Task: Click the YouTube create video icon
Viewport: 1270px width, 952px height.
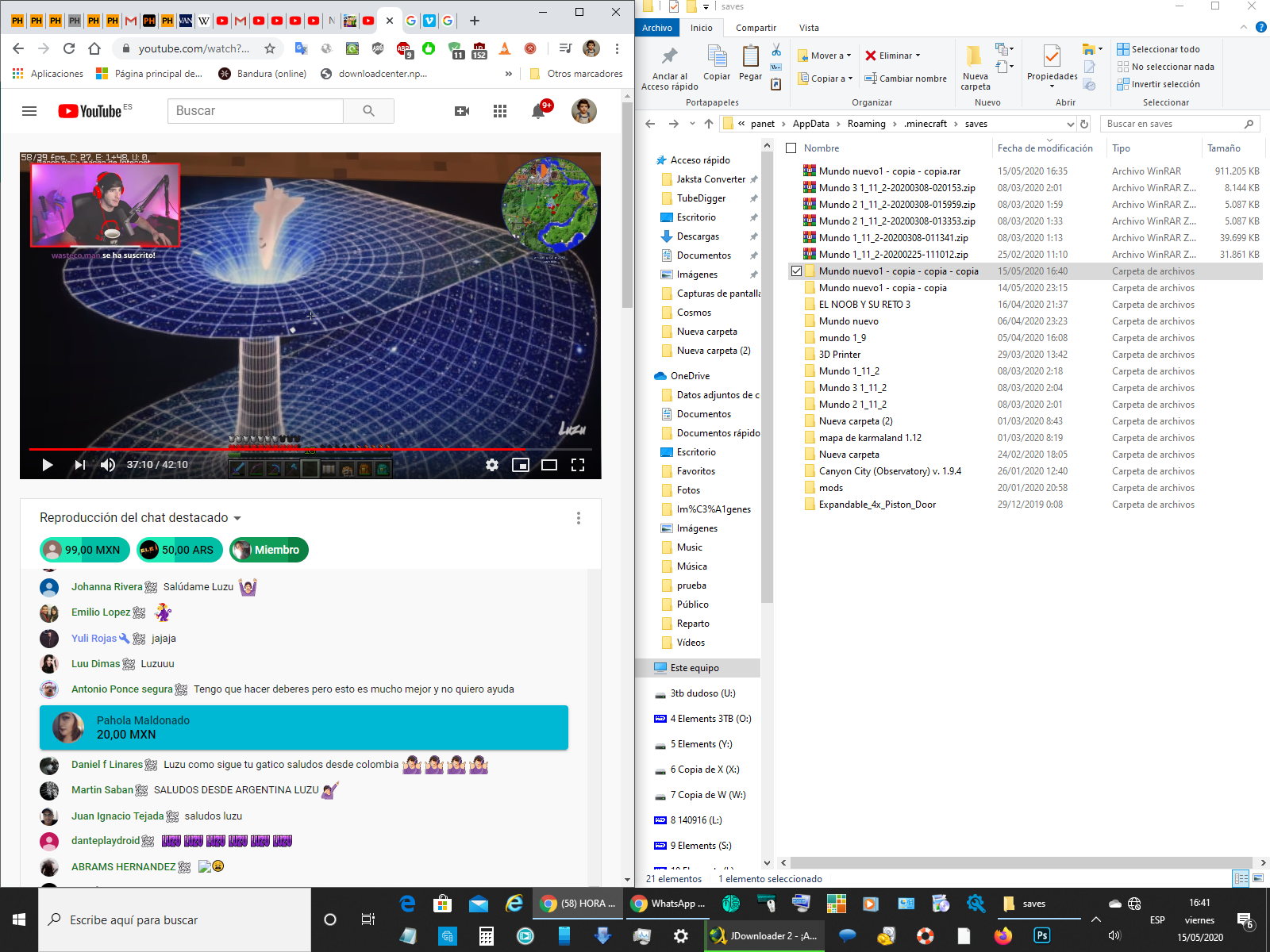Action: pyautogui.click(x=462, y=111)
